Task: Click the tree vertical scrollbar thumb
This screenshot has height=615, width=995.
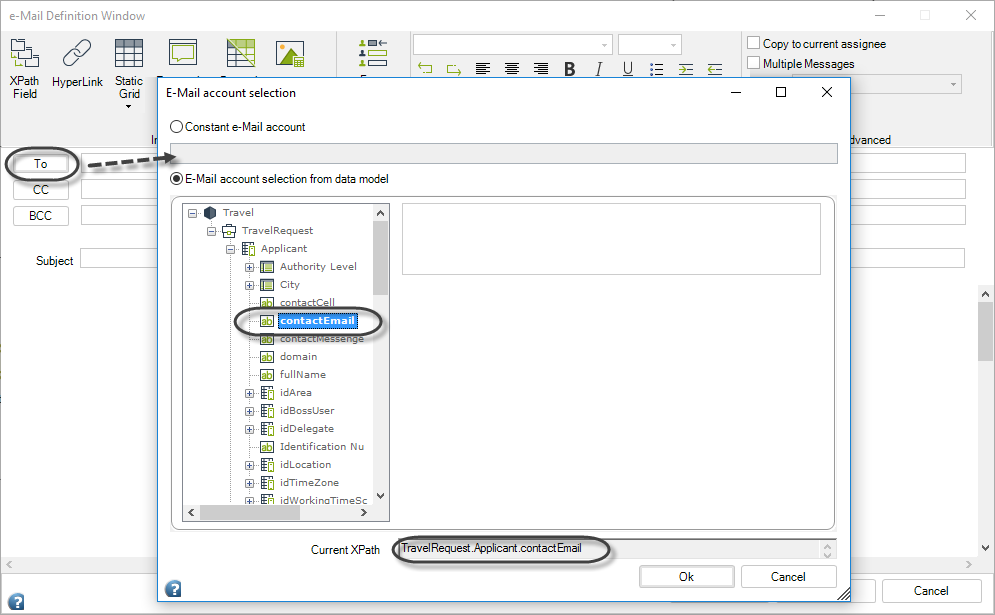Action: 380,258
